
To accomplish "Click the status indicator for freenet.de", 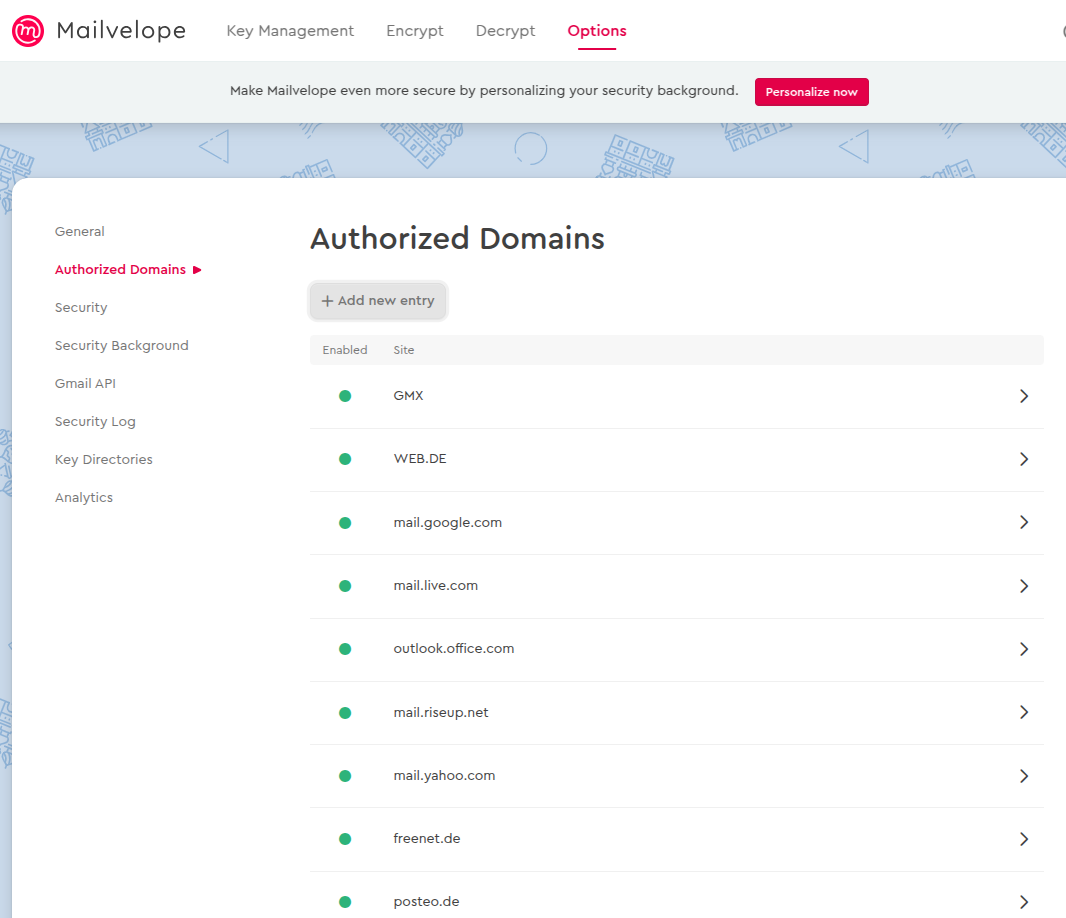I will [x=345, y=839].
